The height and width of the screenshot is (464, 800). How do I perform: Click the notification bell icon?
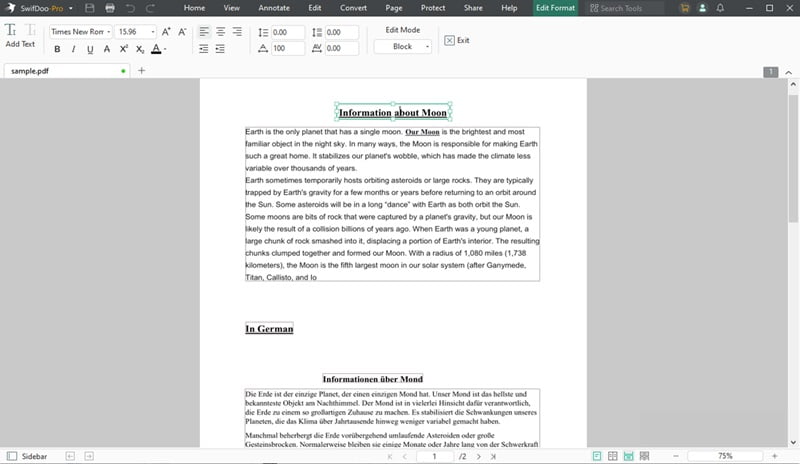720,8
